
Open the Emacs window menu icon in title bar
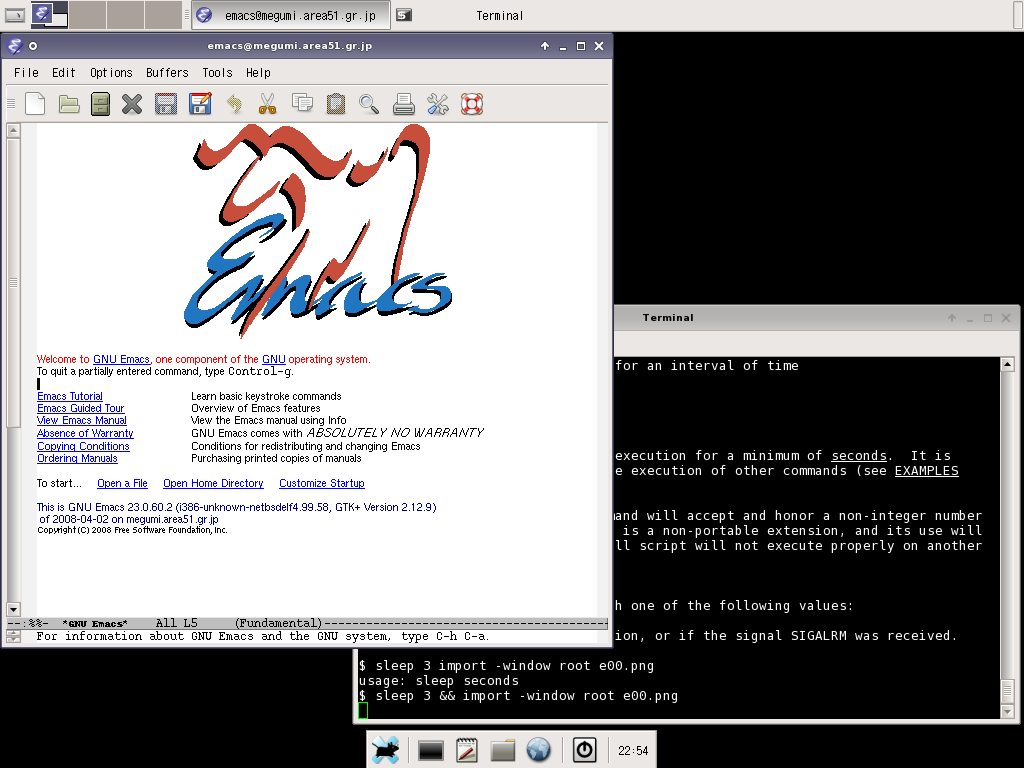pos(15,46)
